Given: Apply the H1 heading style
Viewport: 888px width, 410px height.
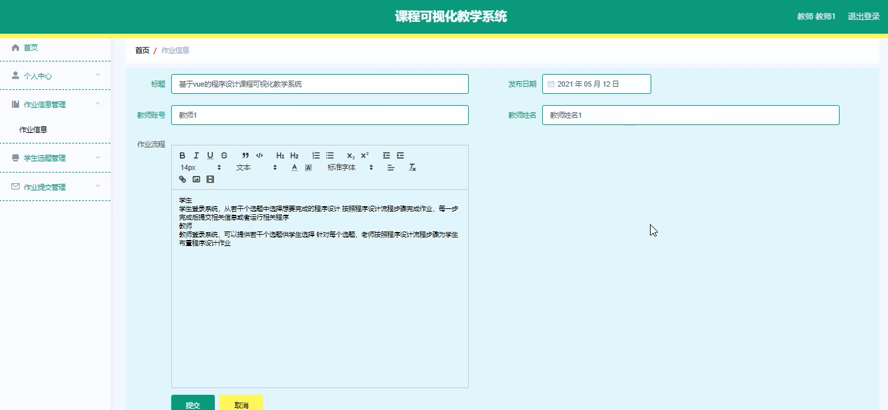Looking at the screenshot, I should tap(280, 156).
